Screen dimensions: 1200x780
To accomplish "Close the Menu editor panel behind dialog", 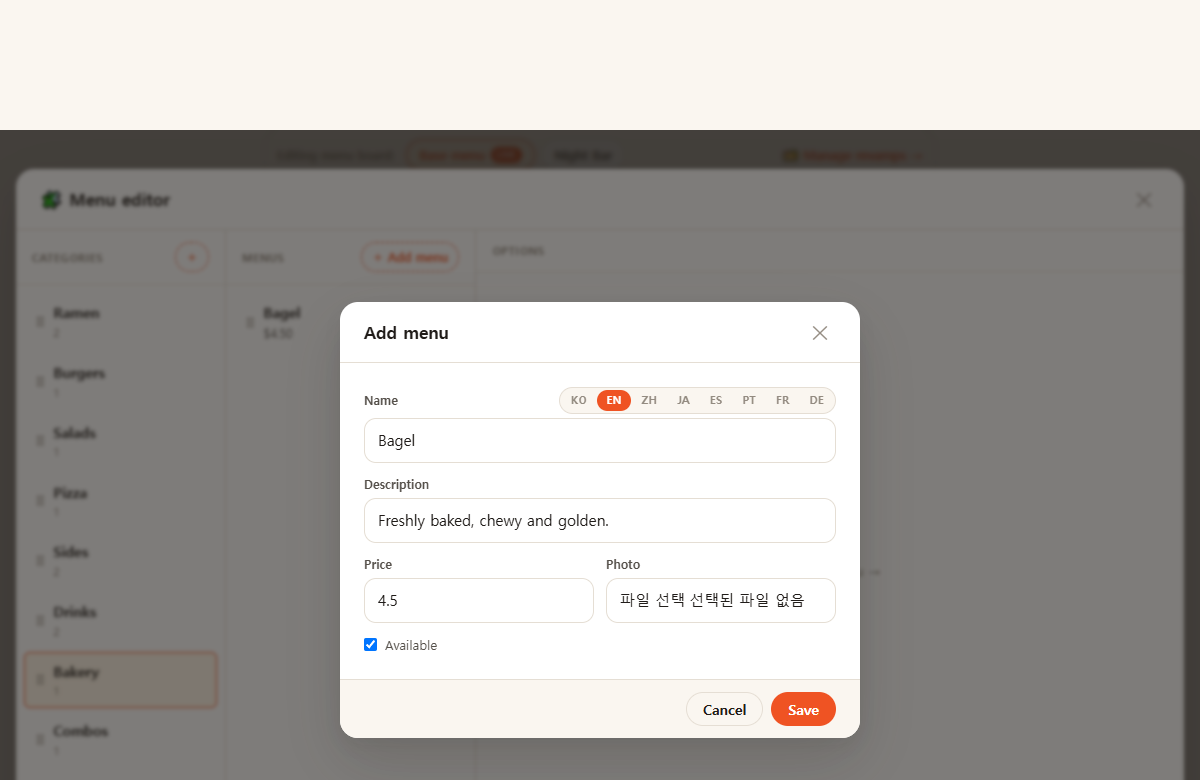I will pos(1144,200).
